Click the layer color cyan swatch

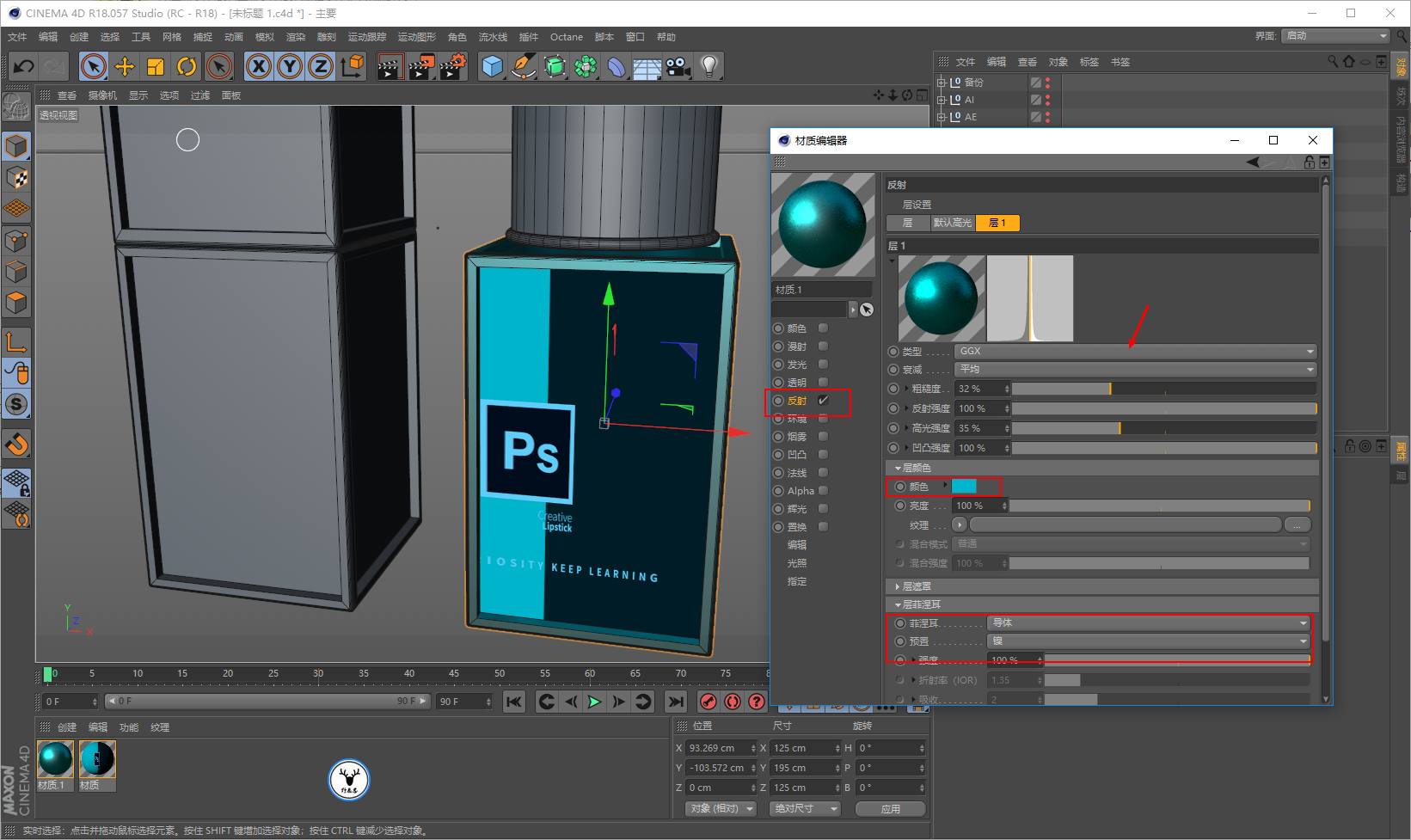[x=964, y=487]
